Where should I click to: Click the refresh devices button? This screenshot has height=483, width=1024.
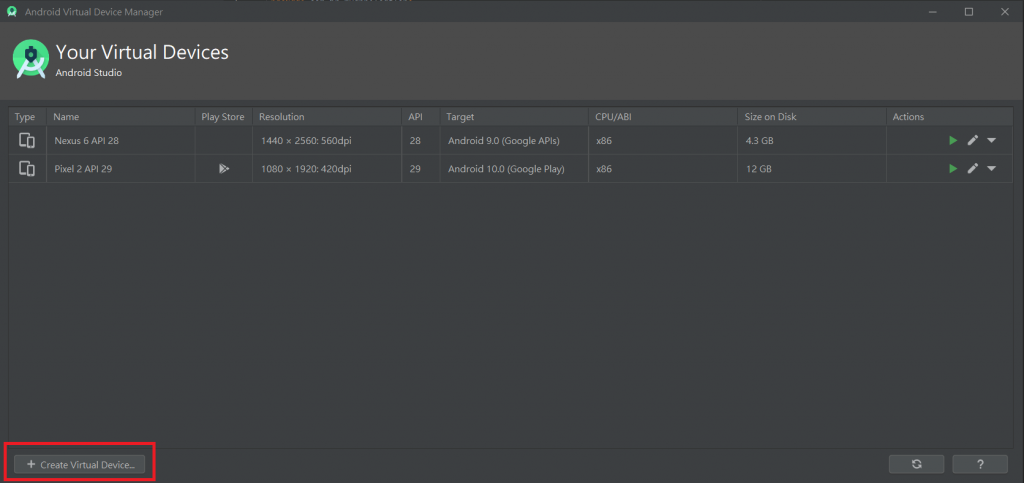tap(916, 464)
